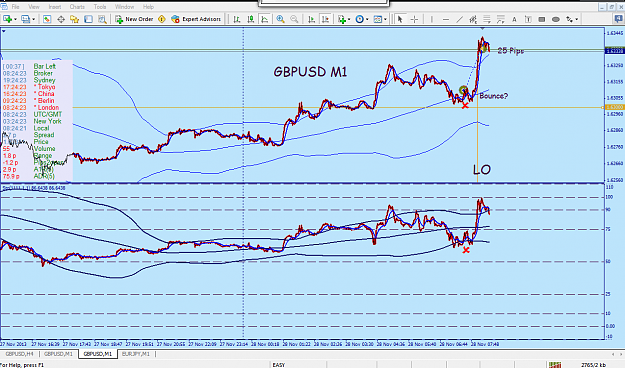
Task: Expand the Profiles dropdown arrow
Action: 33,19
